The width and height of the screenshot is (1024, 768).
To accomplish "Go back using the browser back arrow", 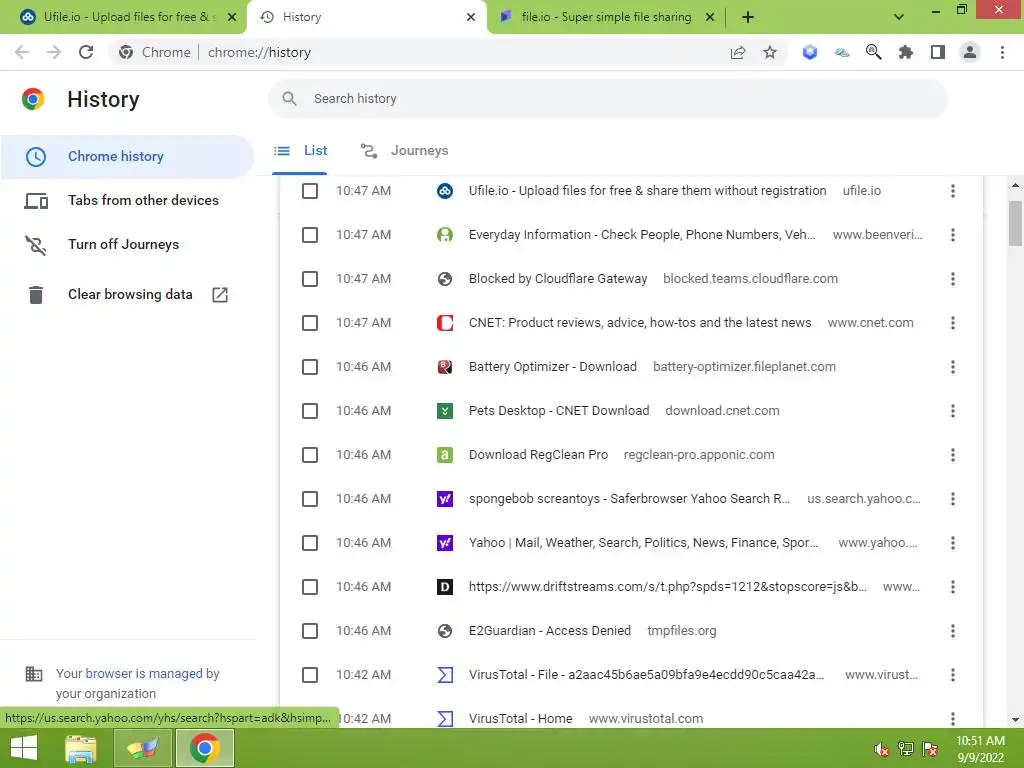I will (22, 52).
